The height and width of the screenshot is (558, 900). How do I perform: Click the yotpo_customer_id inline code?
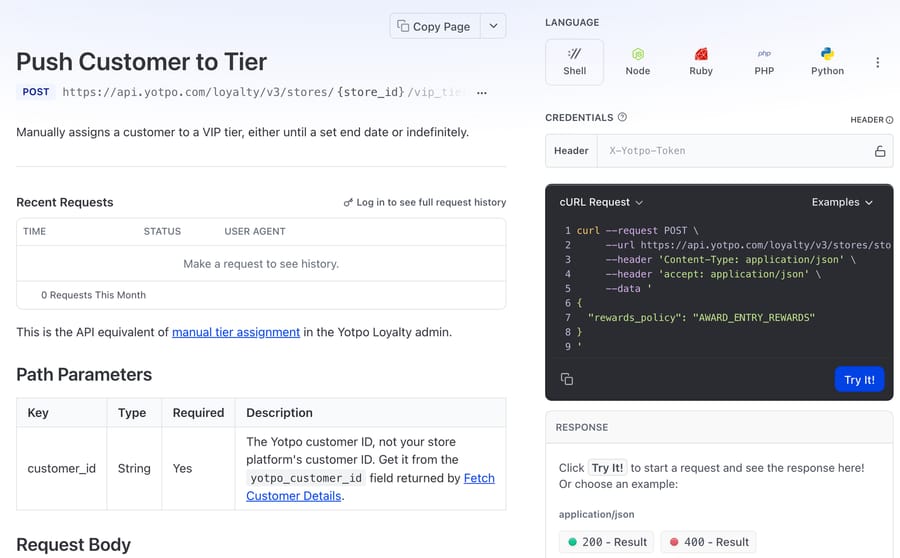click(306, 478)
